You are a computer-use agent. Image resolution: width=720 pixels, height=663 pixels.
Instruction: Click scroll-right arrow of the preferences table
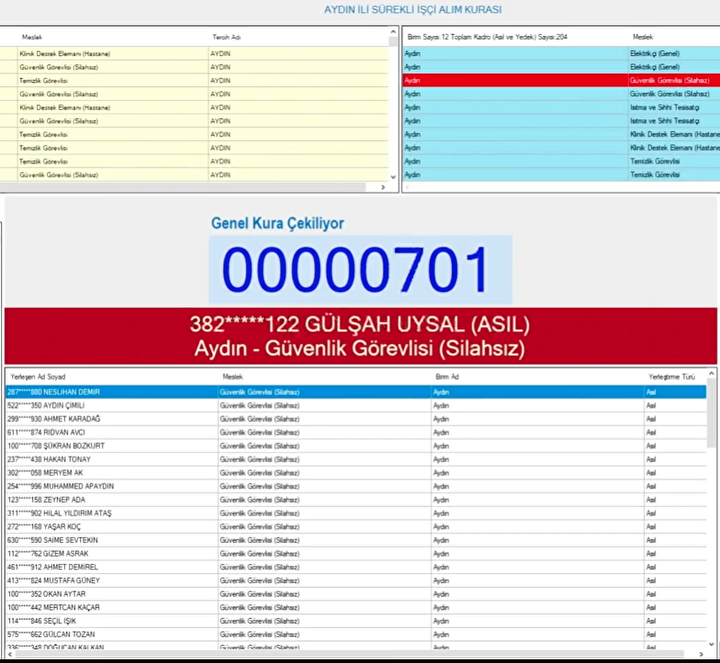point(383,187)
